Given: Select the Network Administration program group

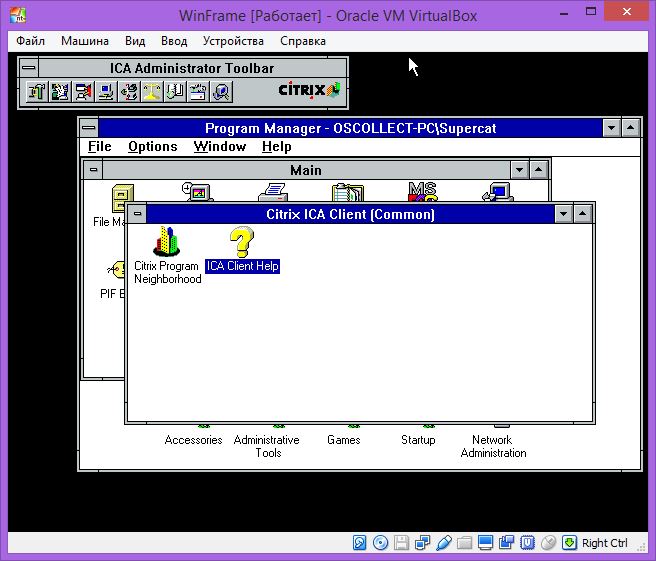Looking at the screenshot, I should pos(493,446).
